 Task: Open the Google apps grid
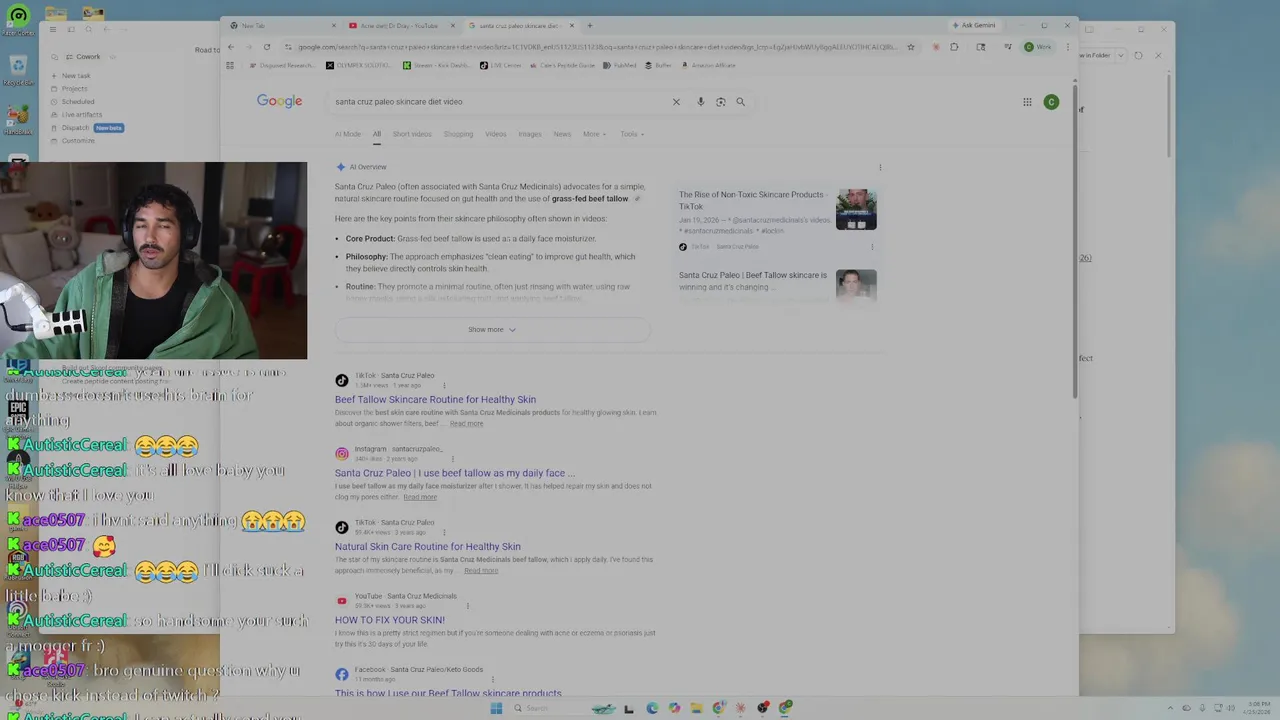tap(1027, 102)
